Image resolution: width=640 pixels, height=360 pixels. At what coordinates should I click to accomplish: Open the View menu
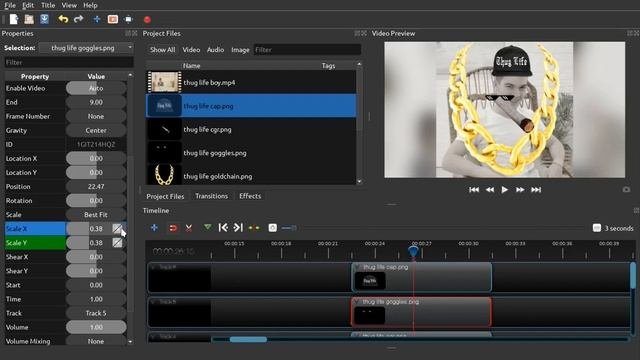pos(69,5)
